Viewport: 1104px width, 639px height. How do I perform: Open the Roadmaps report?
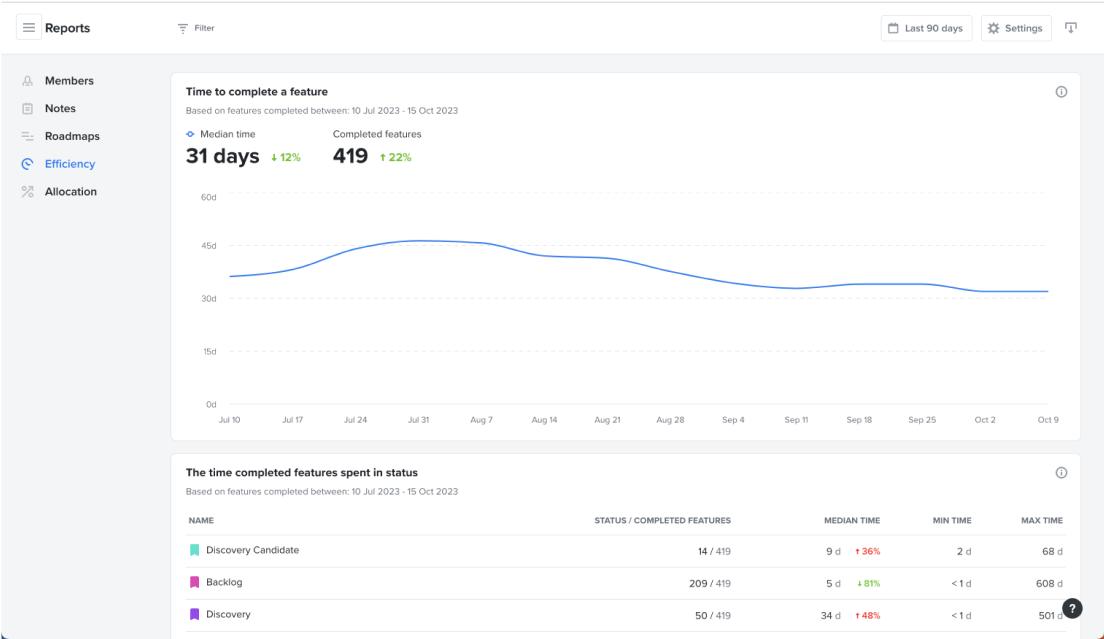tap(72, 136)
